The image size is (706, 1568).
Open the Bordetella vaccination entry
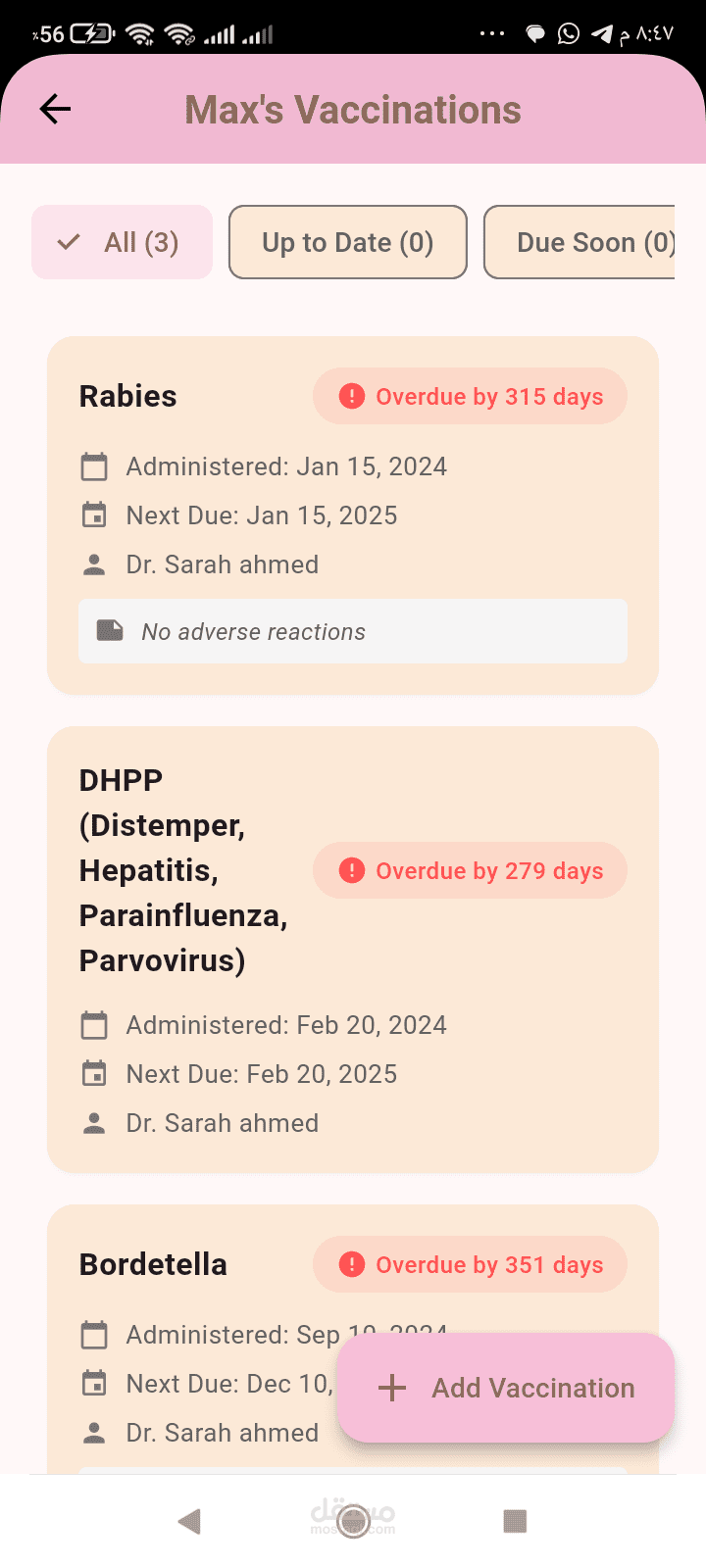(x=154, y=1264)
